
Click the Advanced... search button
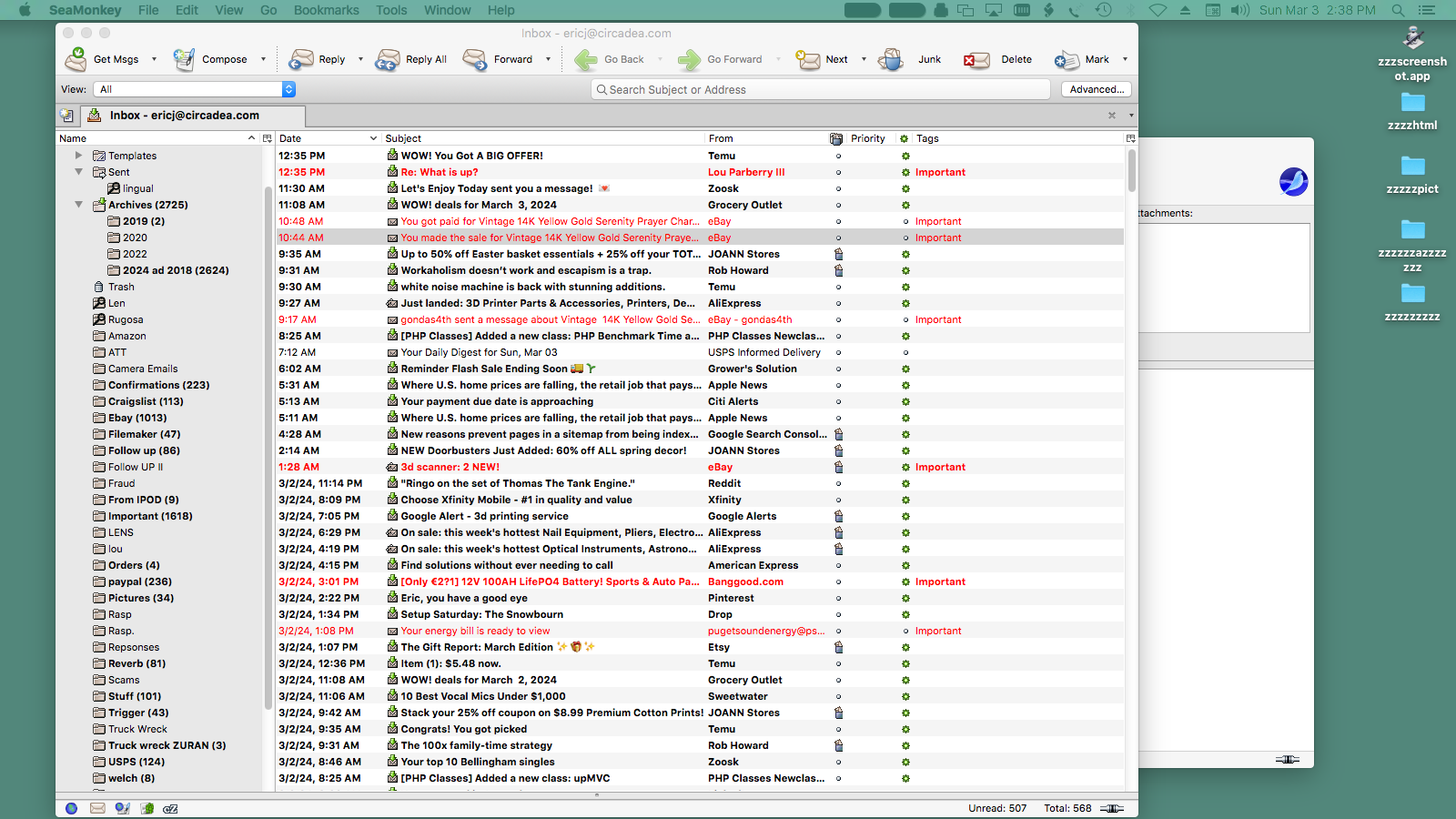pos(1097,89)
